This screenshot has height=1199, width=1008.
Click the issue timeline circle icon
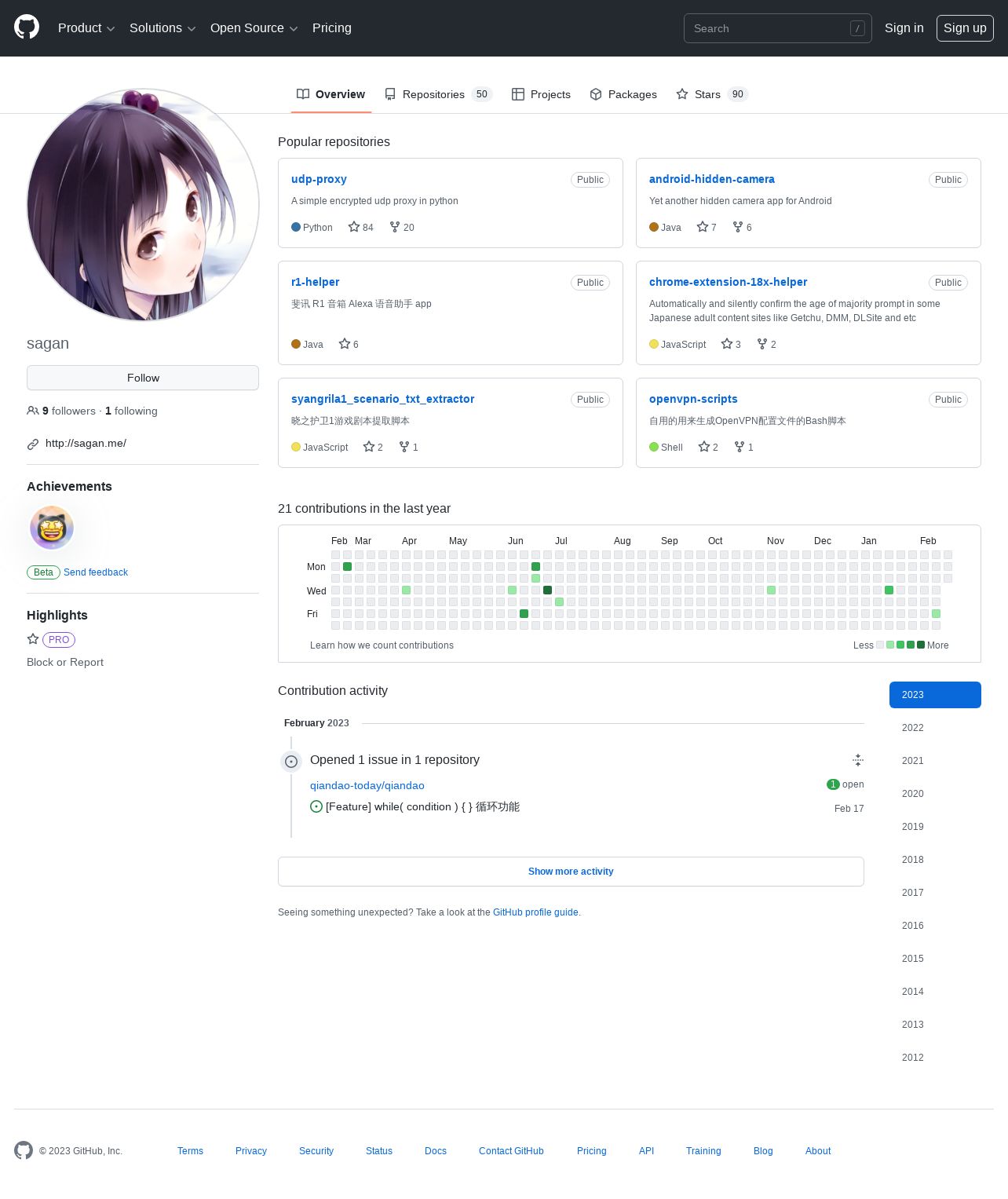pos(291,762)
